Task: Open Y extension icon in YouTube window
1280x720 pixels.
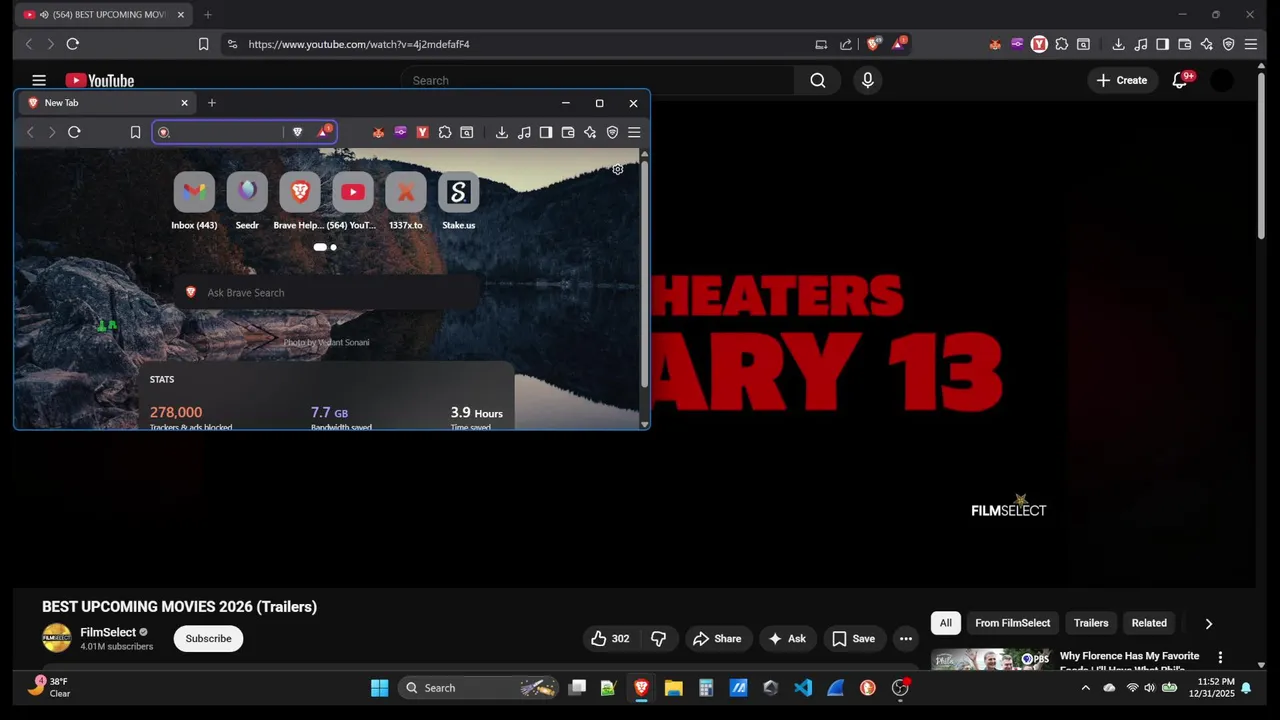Action: tap(1039, 44)
